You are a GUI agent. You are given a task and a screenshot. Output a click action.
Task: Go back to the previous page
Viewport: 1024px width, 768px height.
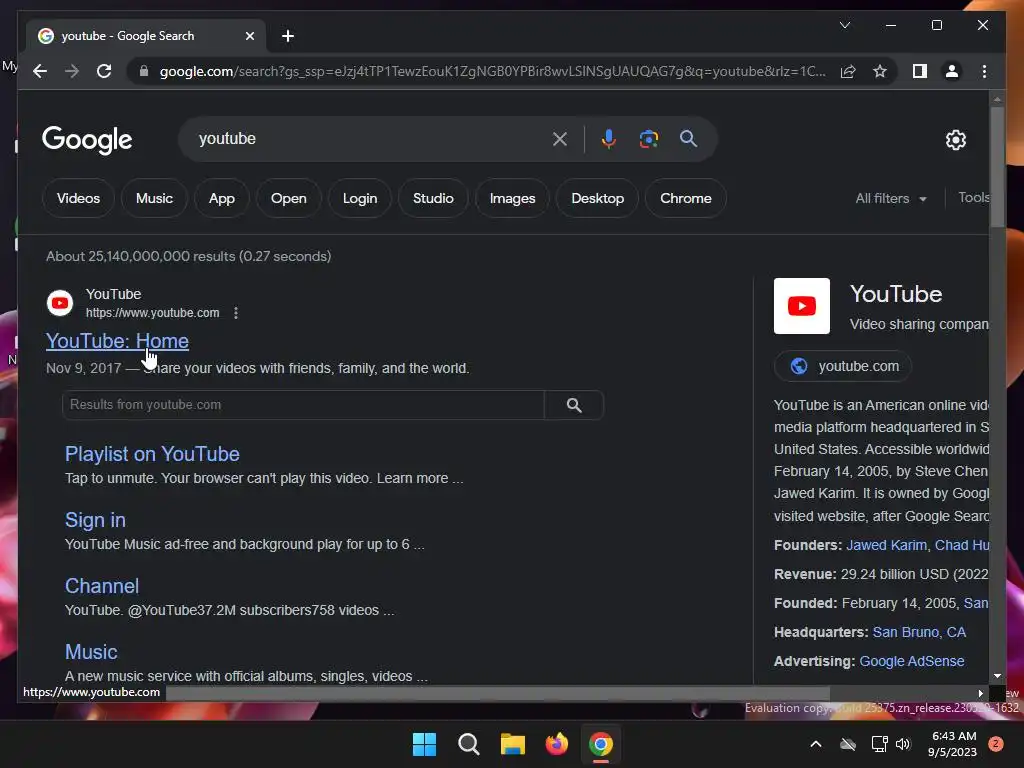[x=40, y=71]
